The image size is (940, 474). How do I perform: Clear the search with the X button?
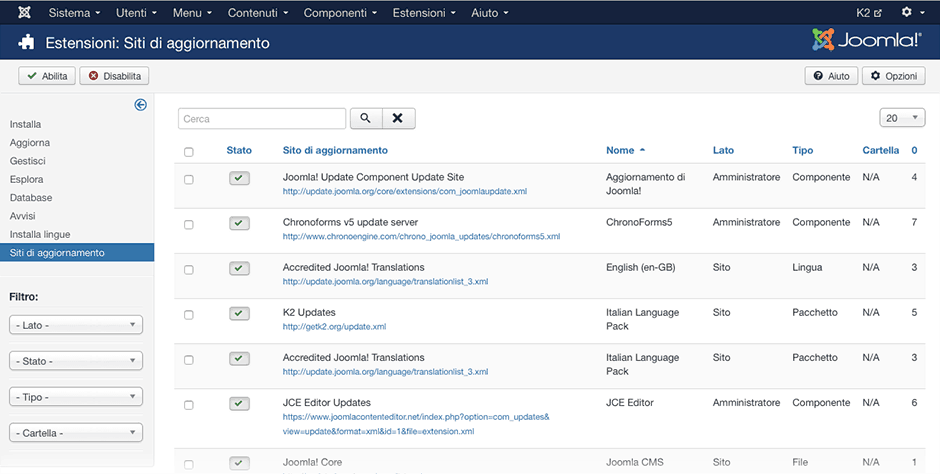click(x=398, y=118)
